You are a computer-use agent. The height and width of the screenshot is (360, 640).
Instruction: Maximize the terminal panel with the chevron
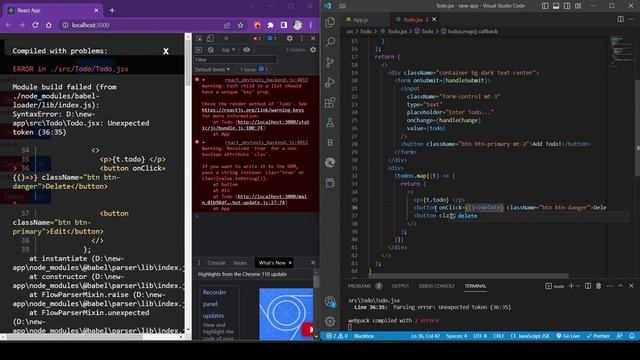(x=620, y=286)
